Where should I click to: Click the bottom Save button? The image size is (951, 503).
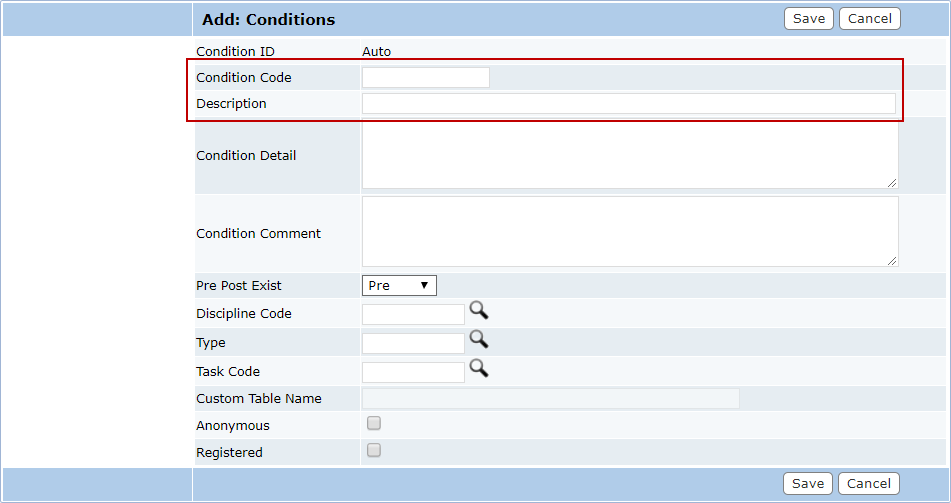pos(808,484)
